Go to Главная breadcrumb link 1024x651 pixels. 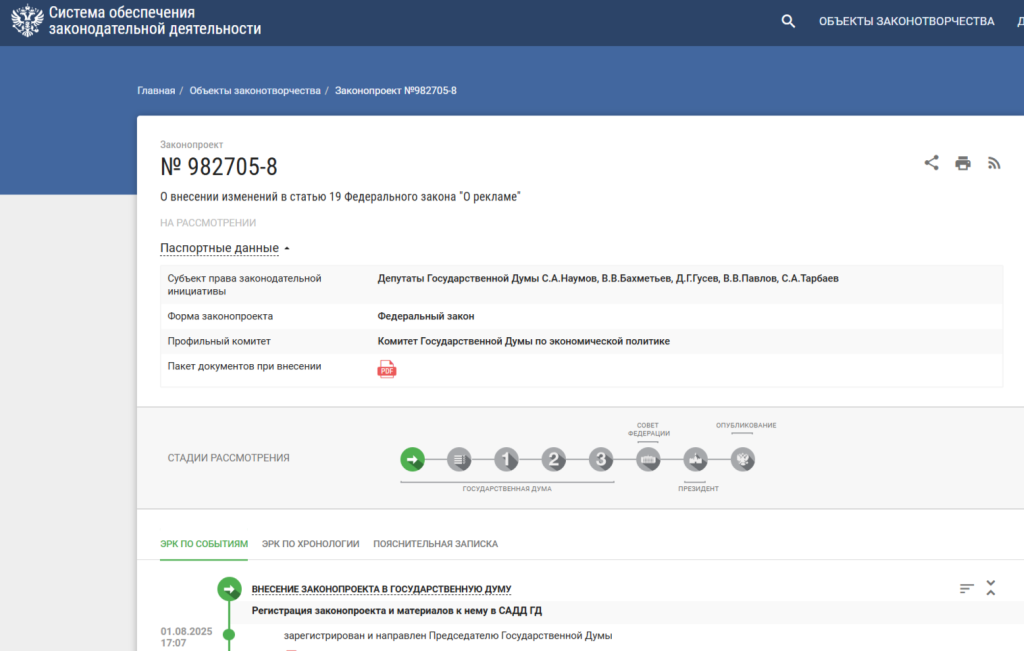[156, 91]
